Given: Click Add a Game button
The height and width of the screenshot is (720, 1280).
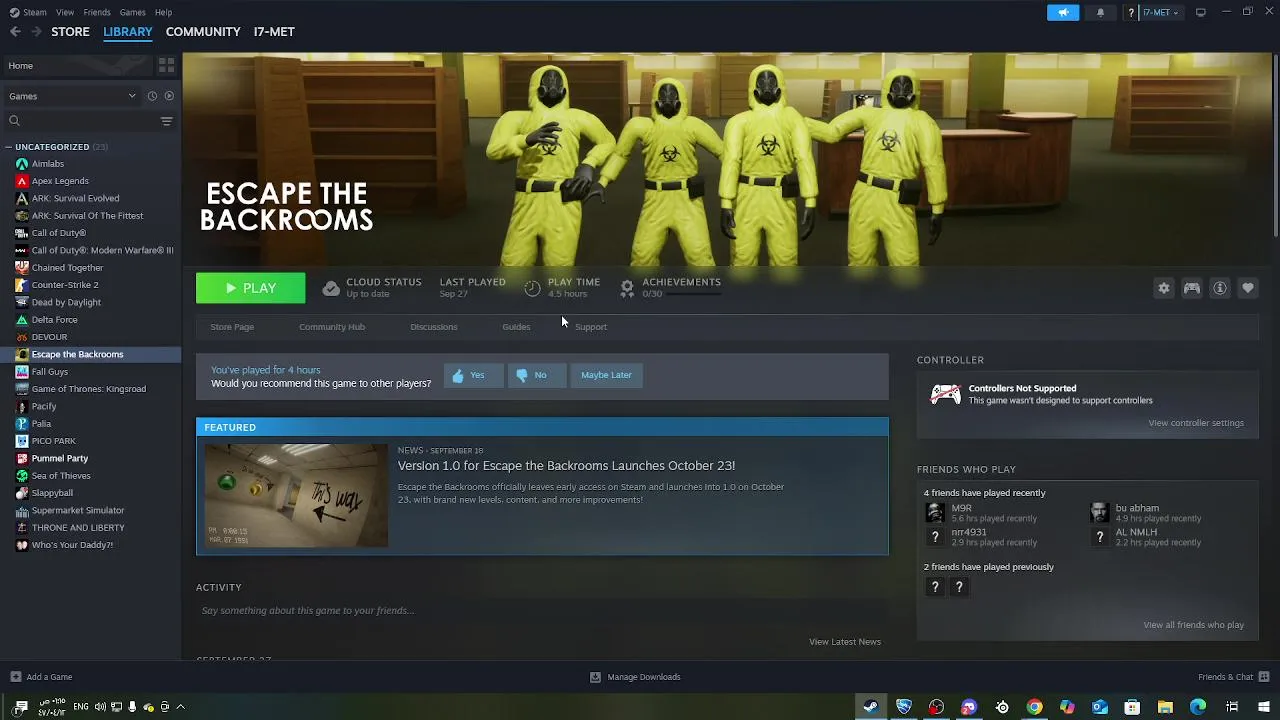Looking at the screenshot, I should tap(41, 677).
